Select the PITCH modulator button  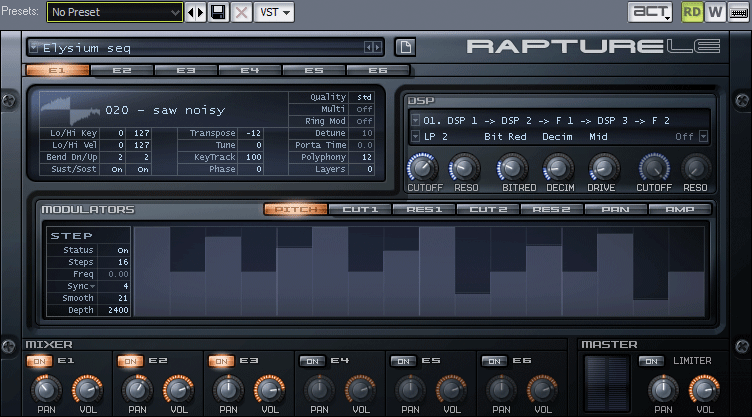click(295, 209)
